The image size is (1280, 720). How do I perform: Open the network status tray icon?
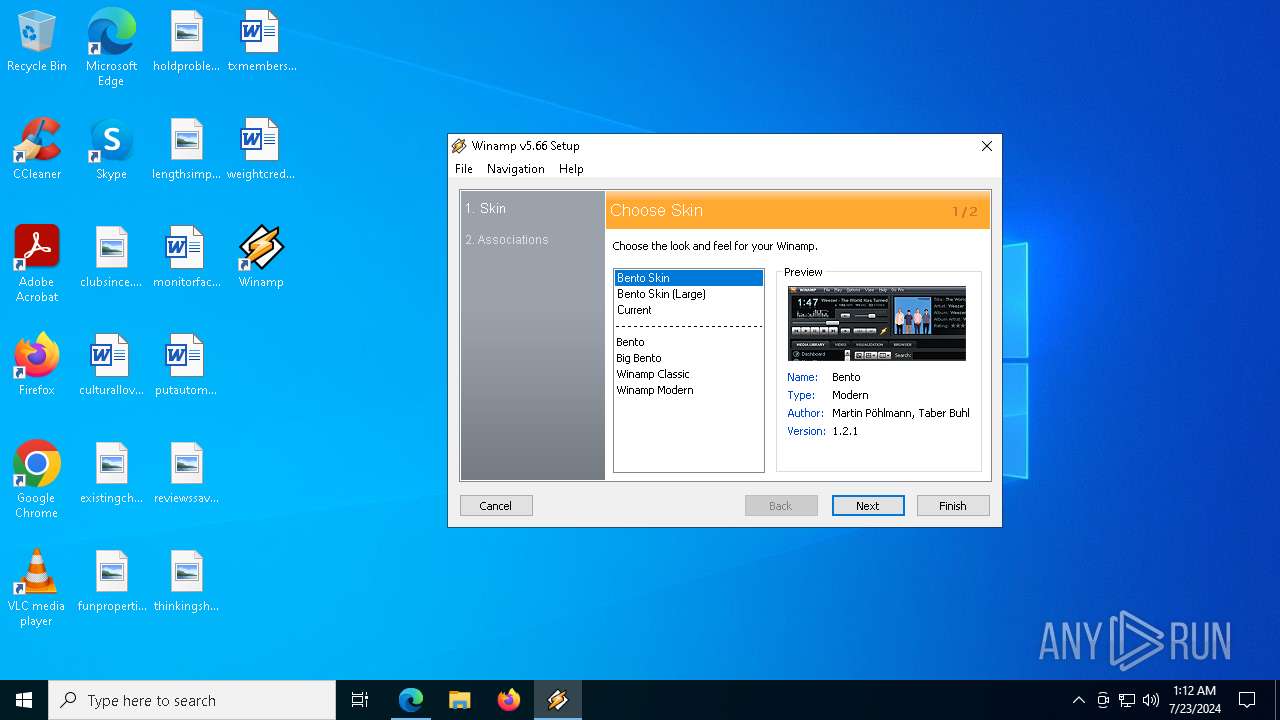coord(1127,700)
